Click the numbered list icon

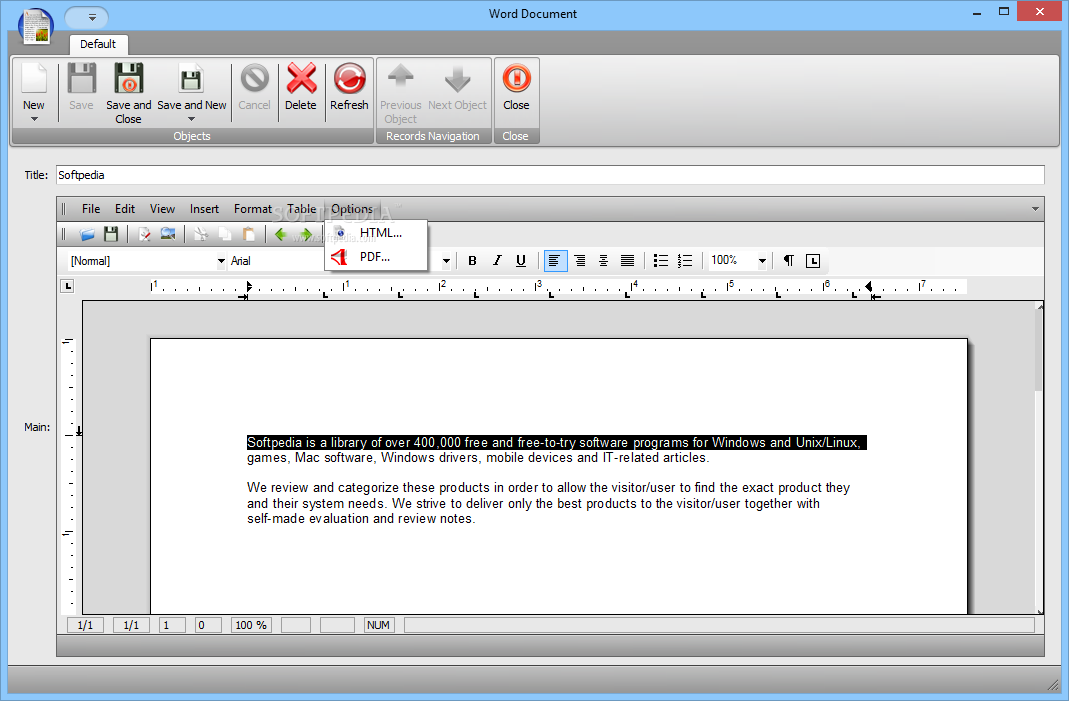pos(685,260)
